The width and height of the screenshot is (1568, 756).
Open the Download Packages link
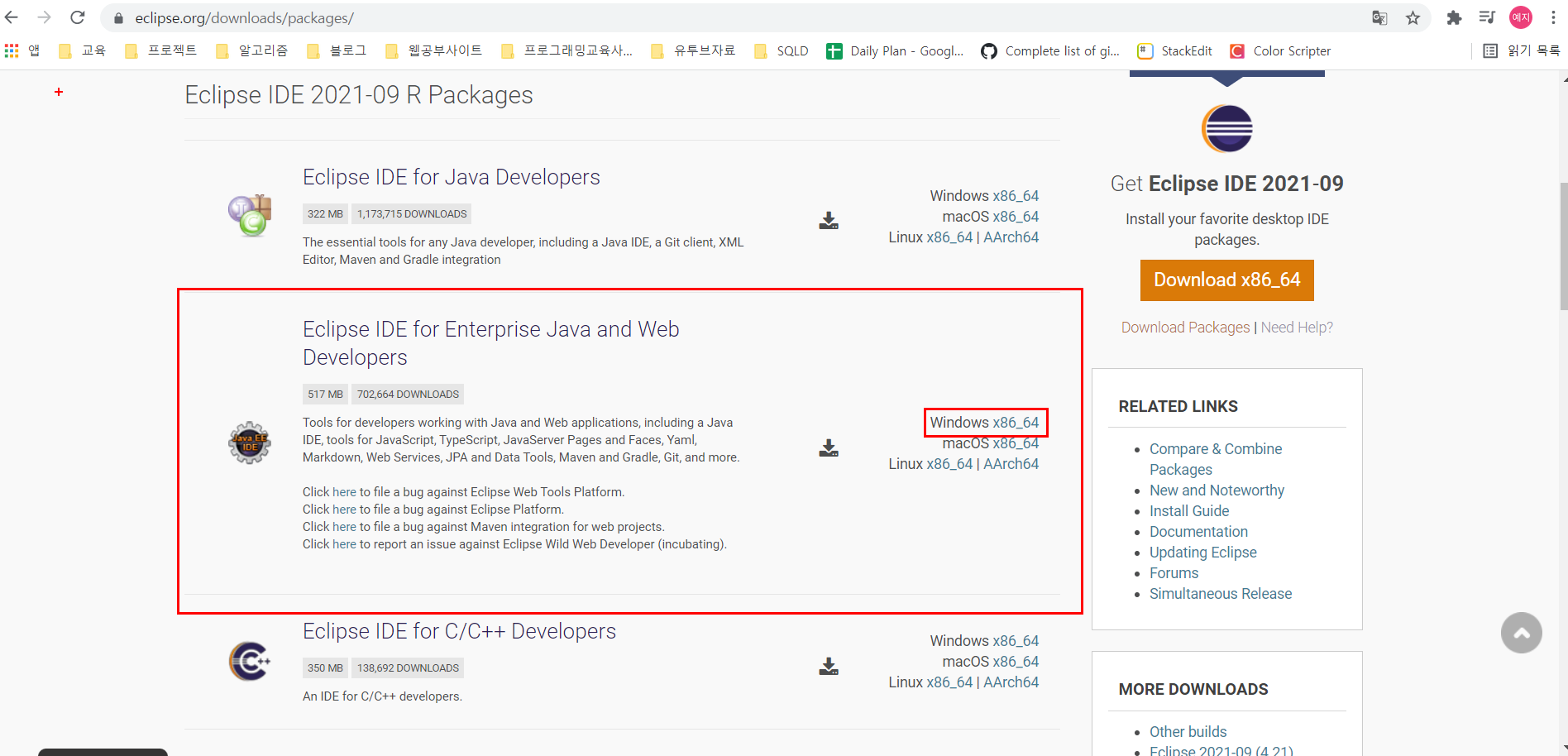(x=1185, y=328)
